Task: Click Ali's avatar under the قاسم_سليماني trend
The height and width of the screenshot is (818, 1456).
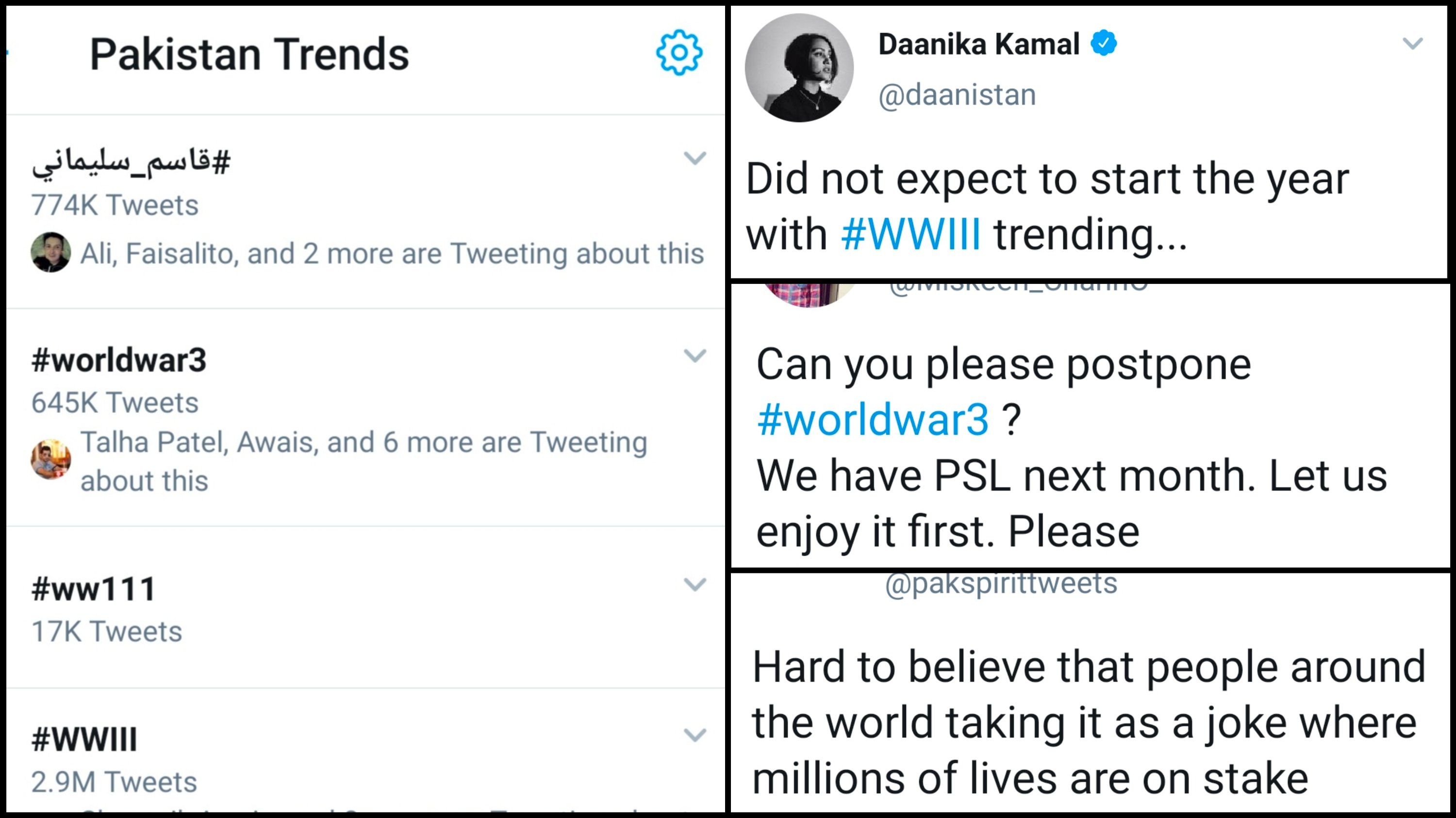Action: pos(51,251)
